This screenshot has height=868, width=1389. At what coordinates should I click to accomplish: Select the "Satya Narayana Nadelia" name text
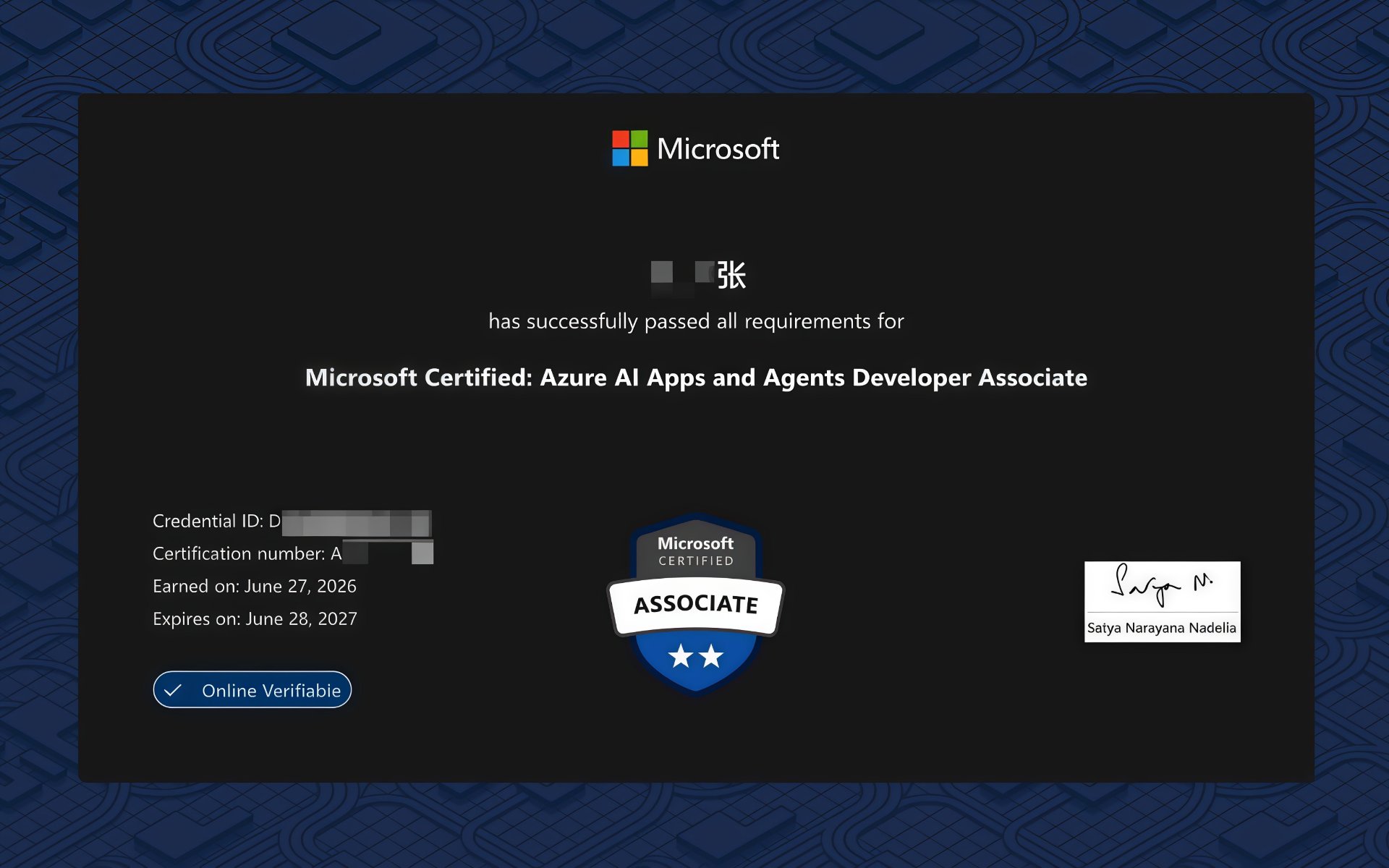(x=1162, y=628)
